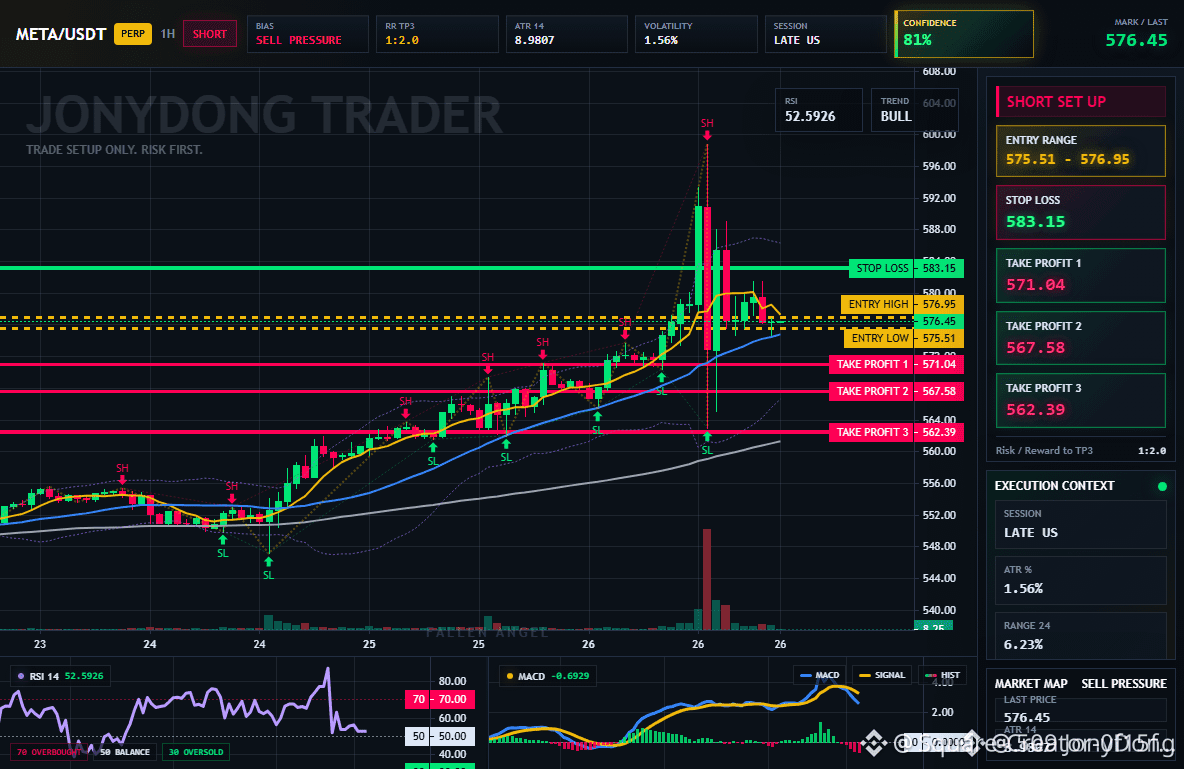Click the TAKE PROFIT 3 chart line label
Viewport: 1184px width, 769px height.
(896, 432)
